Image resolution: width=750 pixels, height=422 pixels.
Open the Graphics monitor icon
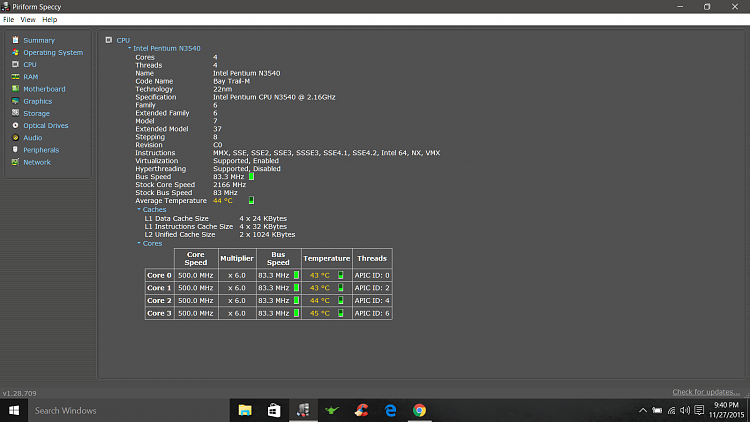click(x=15, y=101)
